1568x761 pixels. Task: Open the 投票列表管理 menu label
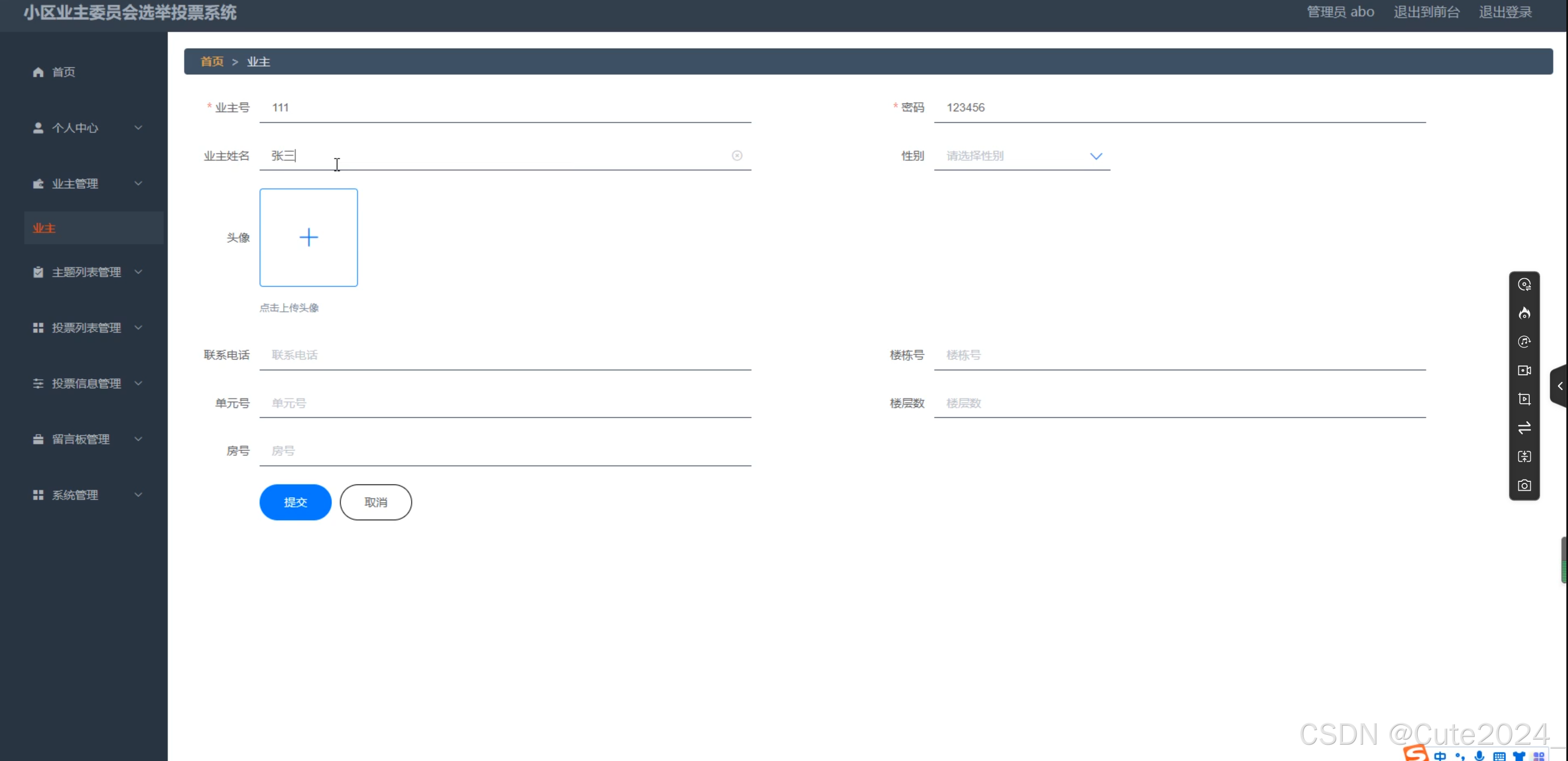[86, 328]
